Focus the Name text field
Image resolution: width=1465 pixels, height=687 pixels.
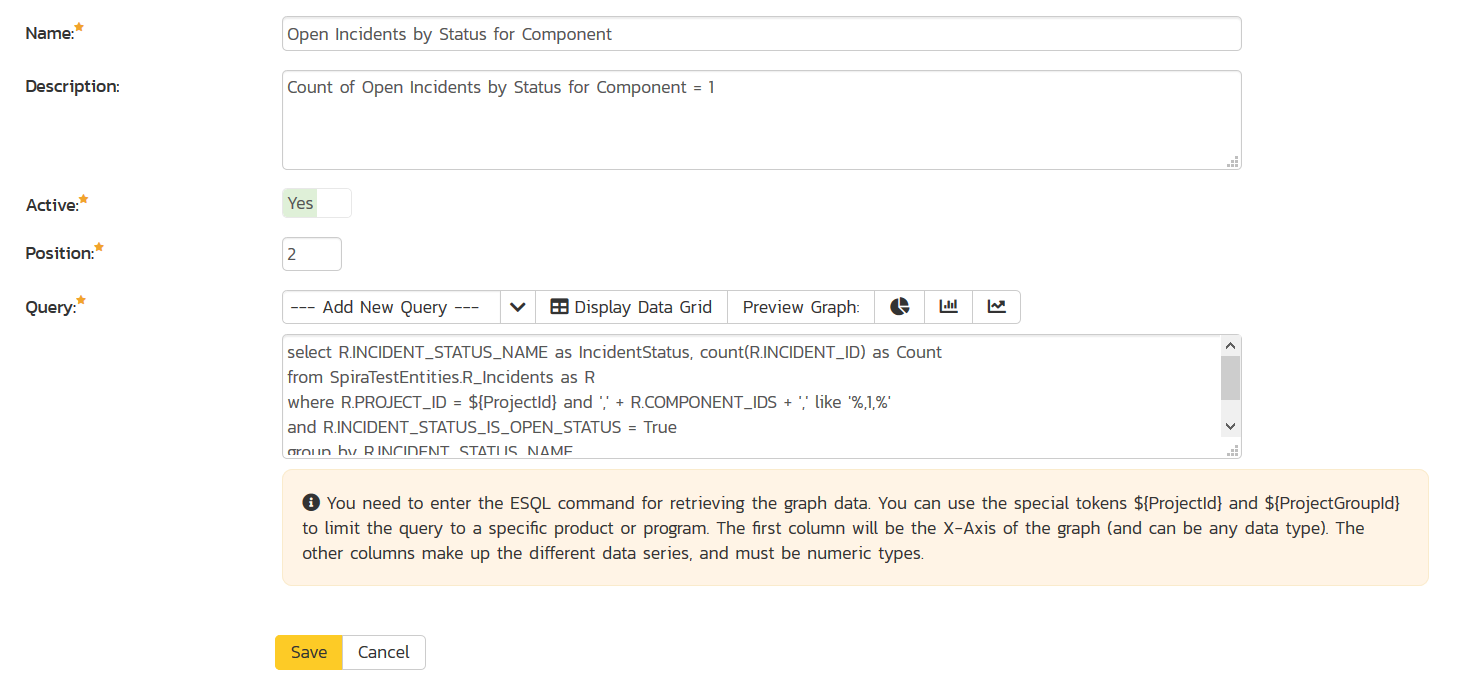[x=761, y=34]
